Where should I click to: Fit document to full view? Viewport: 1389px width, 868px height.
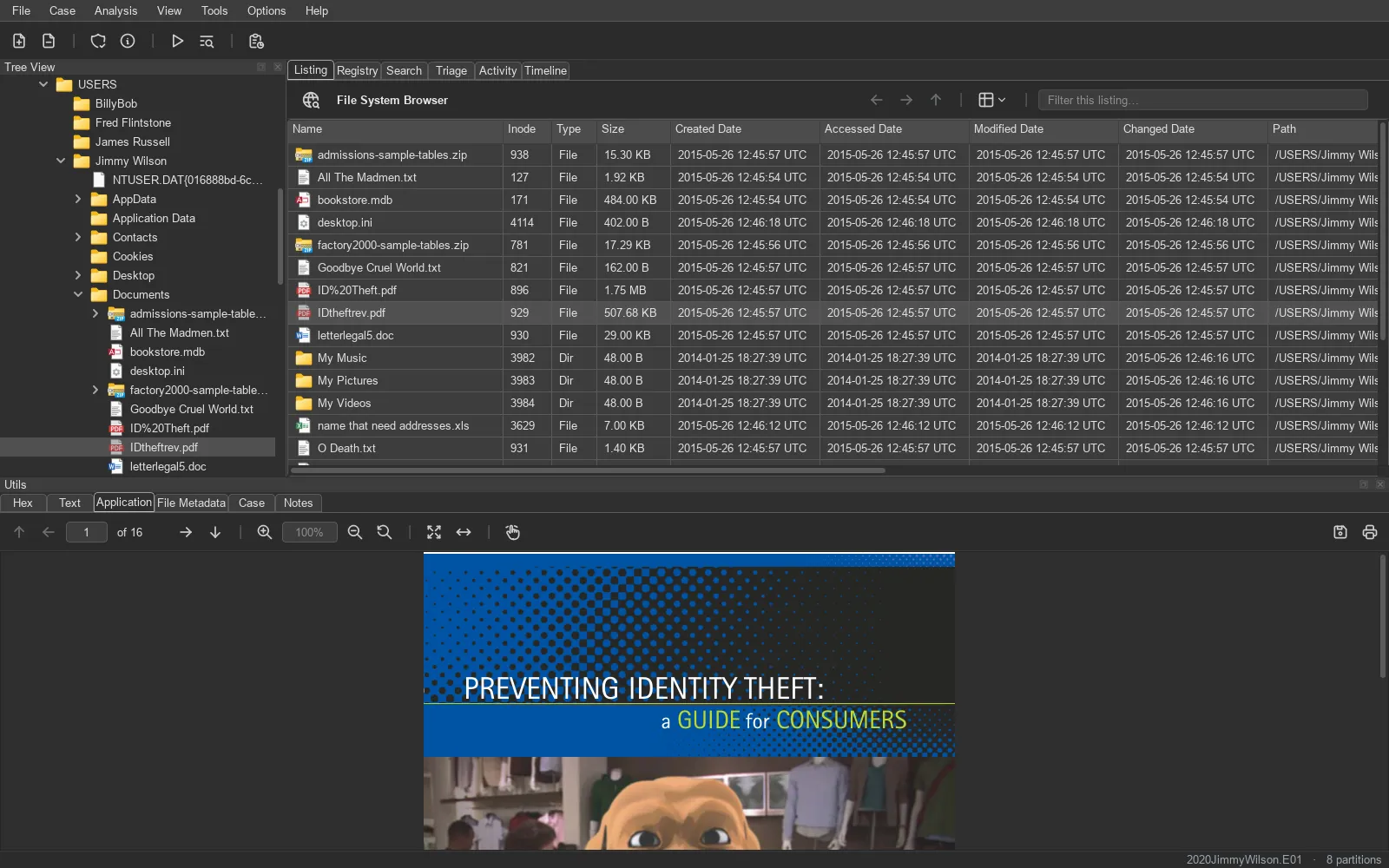coord(434,532)
